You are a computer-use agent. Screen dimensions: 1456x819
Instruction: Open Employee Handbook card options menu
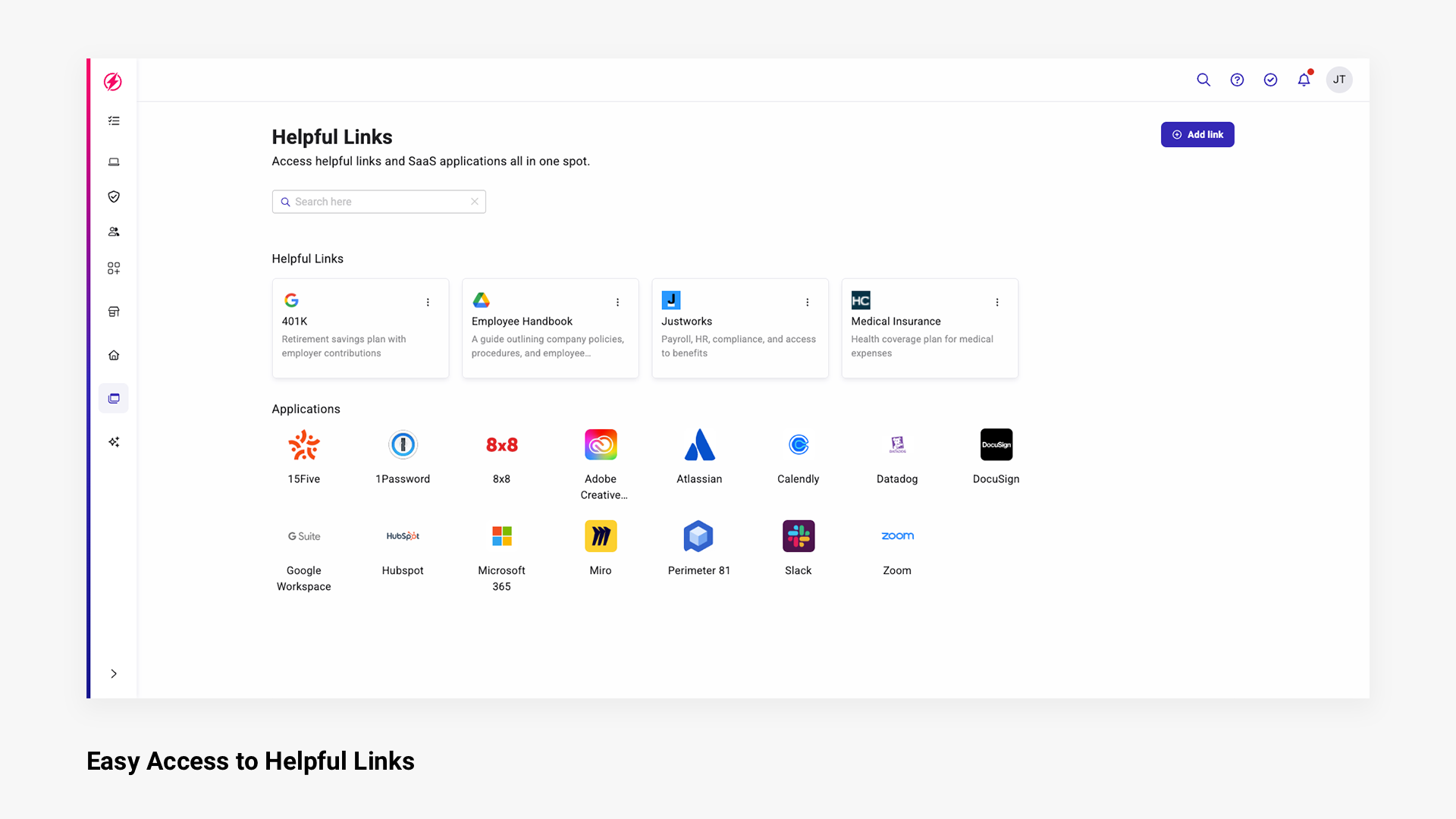[617, 302]
